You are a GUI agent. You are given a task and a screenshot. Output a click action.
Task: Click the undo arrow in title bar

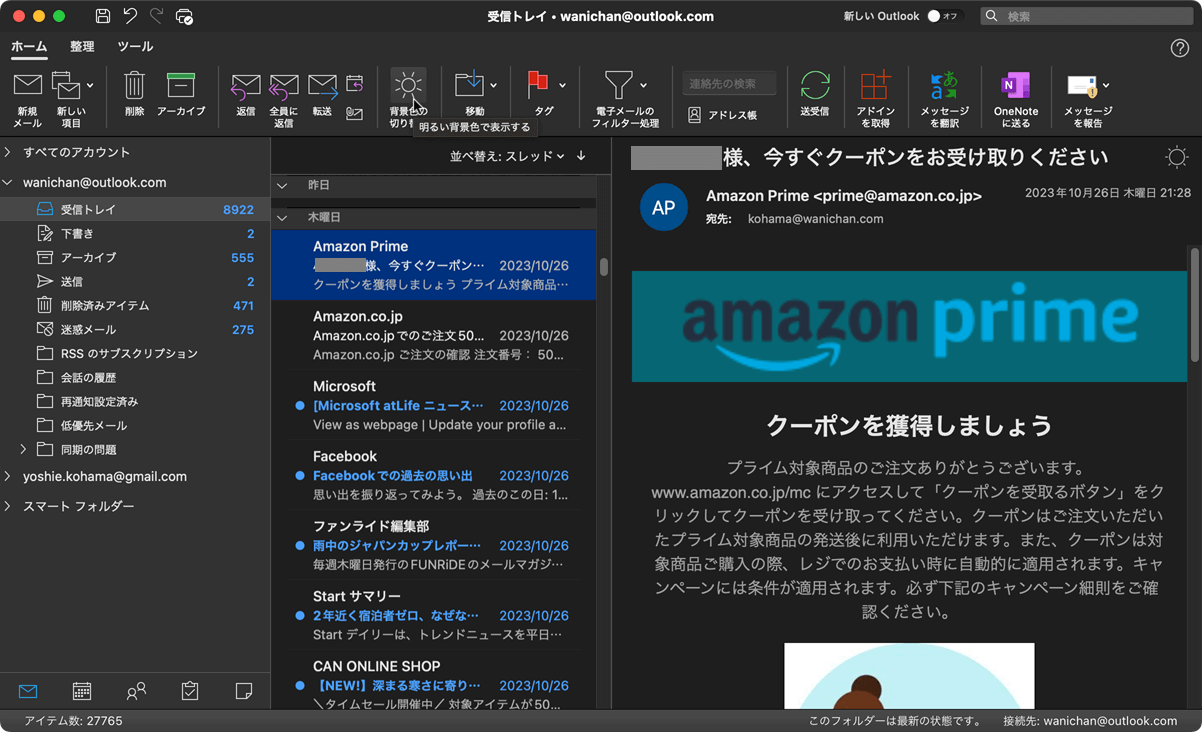130,16
